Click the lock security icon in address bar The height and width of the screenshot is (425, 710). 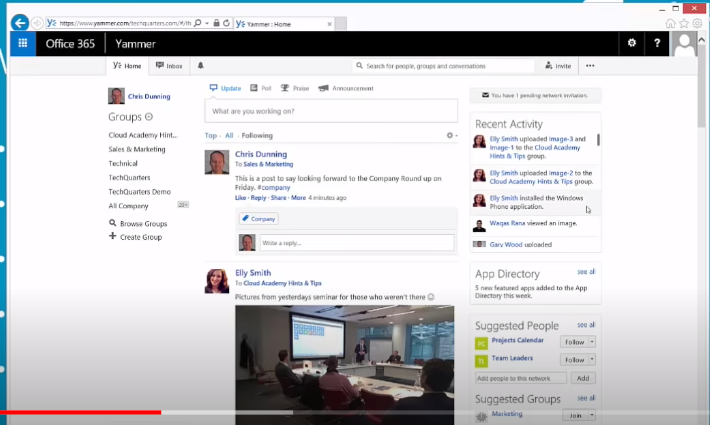click(216, 23)
